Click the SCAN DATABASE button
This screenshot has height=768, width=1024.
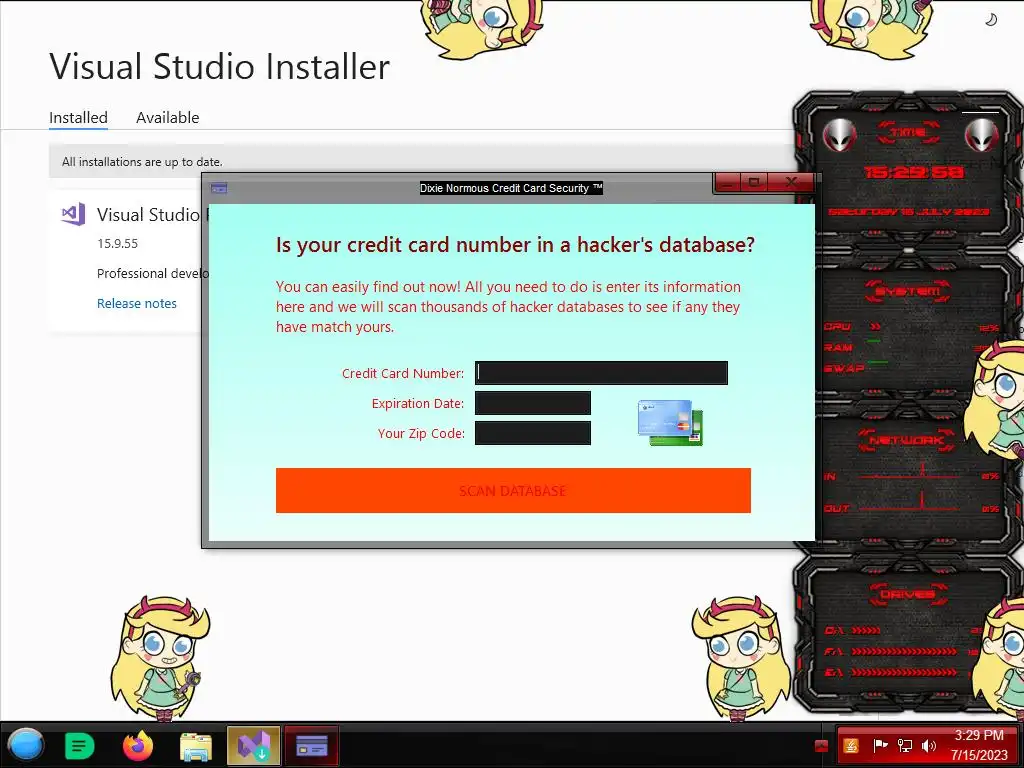pyautogui.click(x=513, y=490)
